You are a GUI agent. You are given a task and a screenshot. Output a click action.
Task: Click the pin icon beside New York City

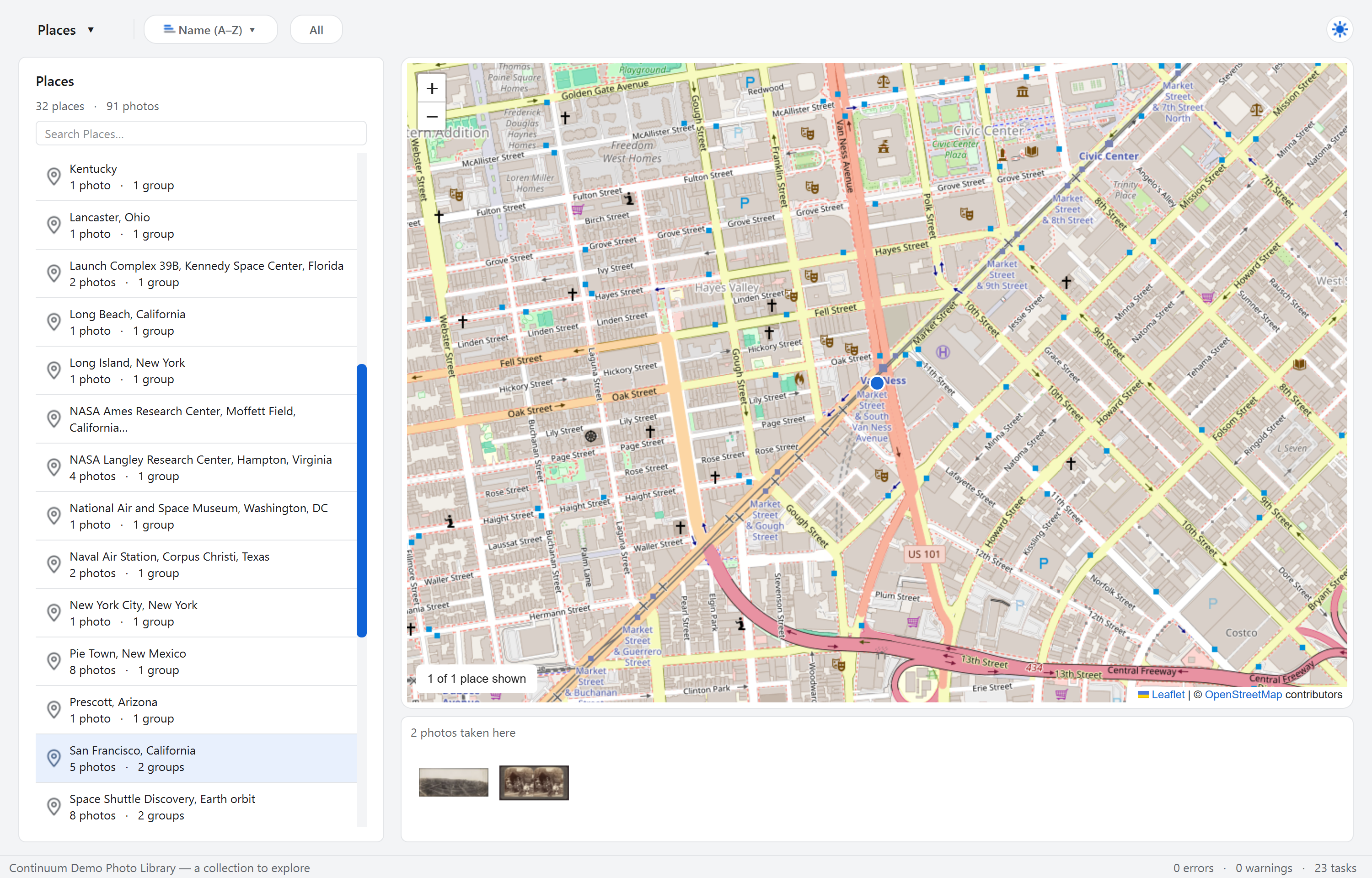[x=54, y=613]
